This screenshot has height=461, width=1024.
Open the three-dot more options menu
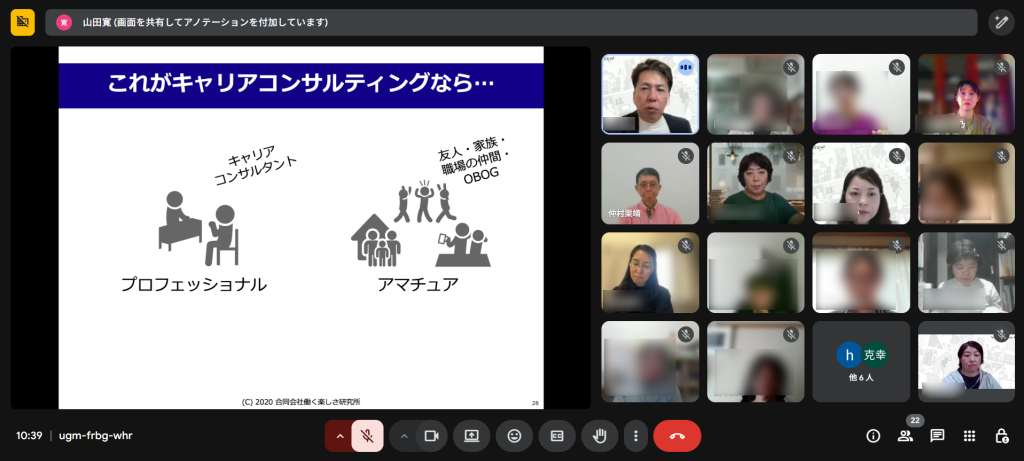coord(635,436)
